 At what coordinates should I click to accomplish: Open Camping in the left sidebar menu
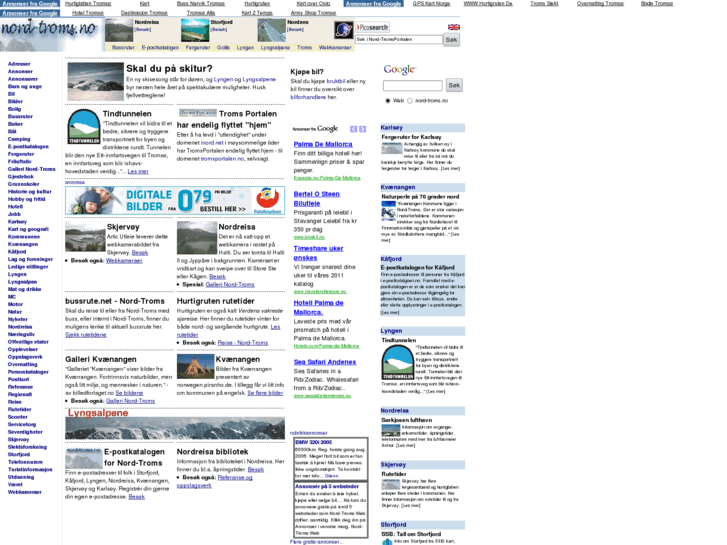pos(19,139)
